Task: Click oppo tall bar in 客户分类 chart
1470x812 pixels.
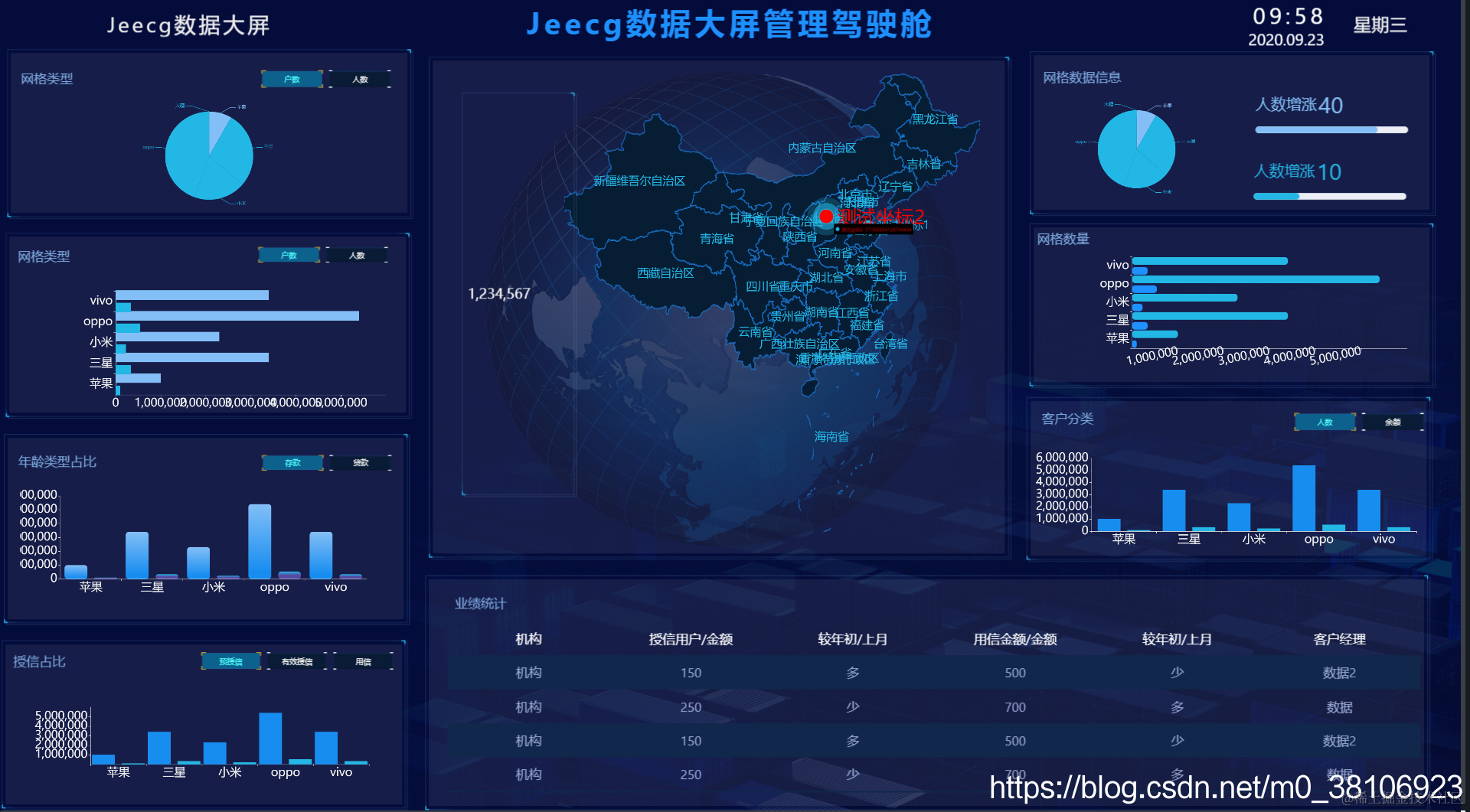Action: 1304,498
